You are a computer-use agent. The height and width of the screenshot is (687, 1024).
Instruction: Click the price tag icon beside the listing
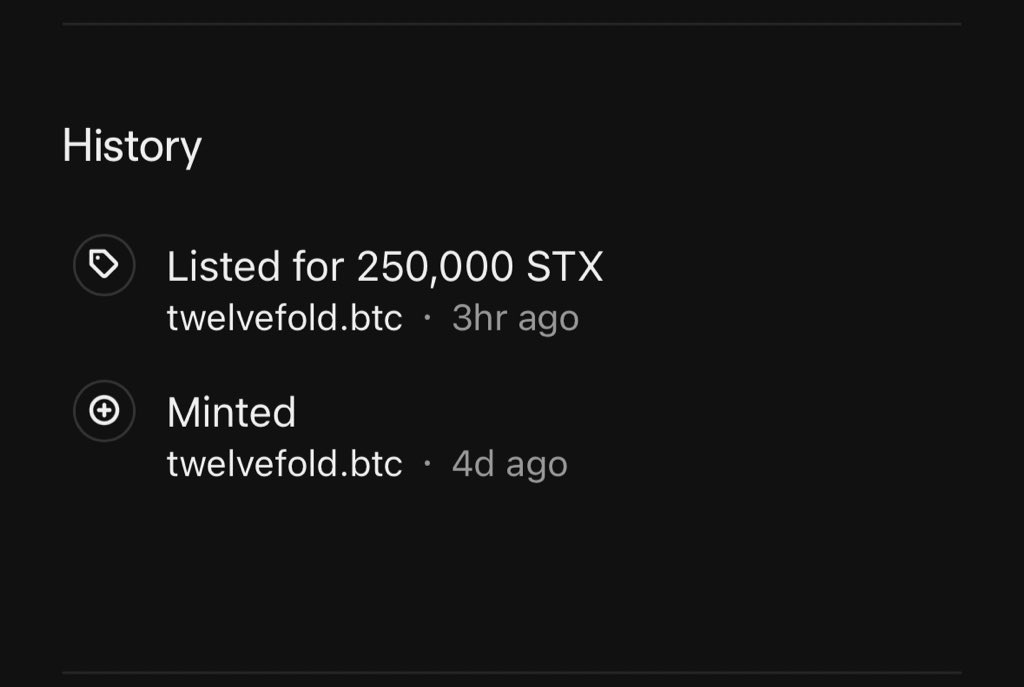point(104,265)
